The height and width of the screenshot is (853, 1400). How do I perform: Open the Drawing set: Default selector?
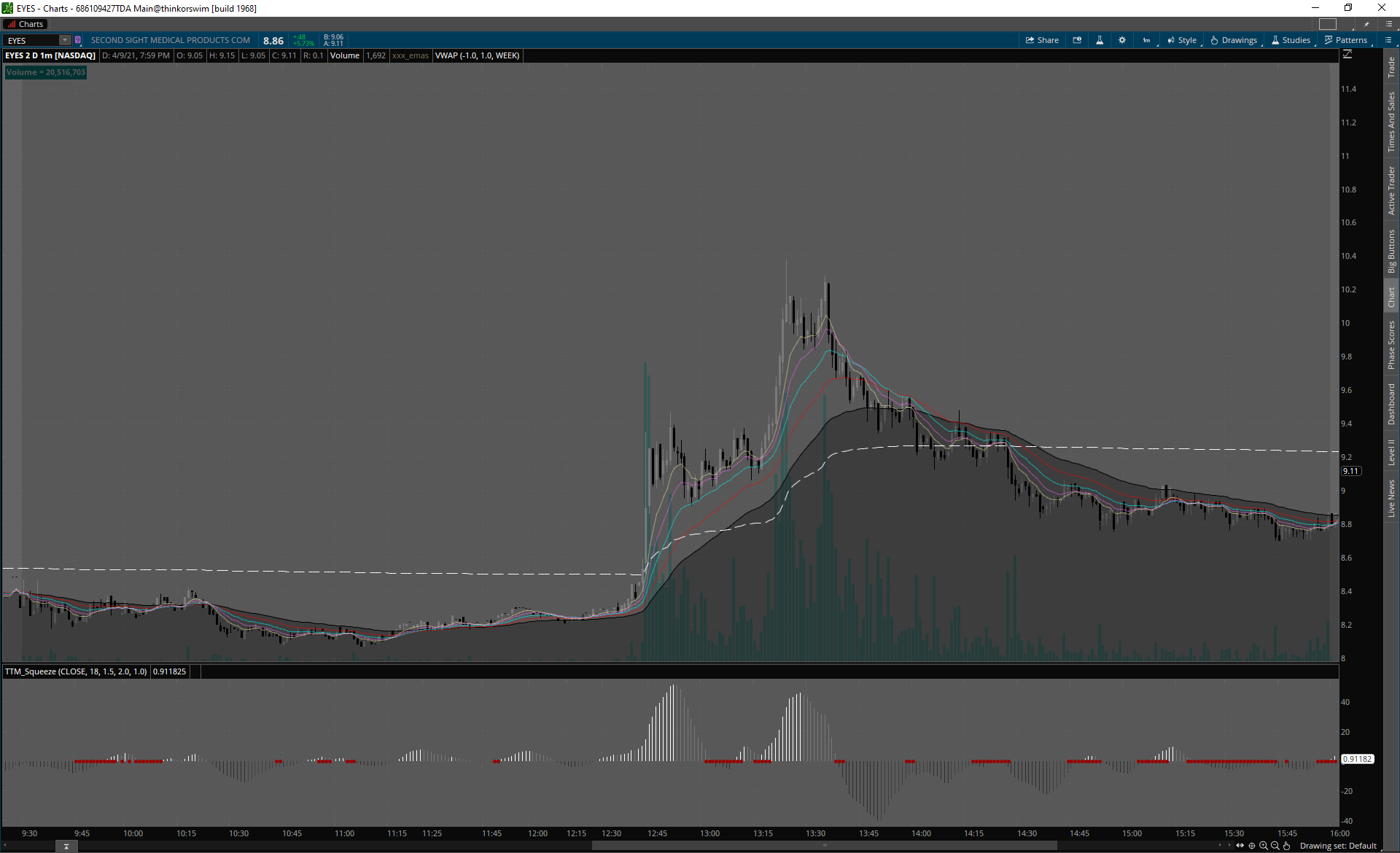tap(1338, 846)
